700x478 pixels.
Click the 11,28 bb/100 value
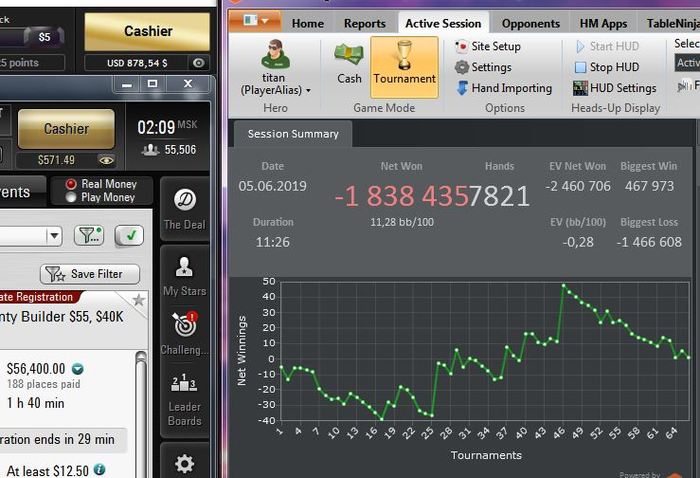(402, 222)
